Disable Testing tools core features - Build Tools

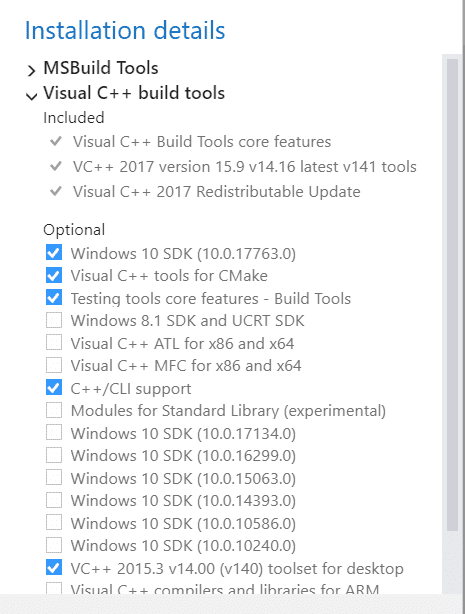(54, 298)
